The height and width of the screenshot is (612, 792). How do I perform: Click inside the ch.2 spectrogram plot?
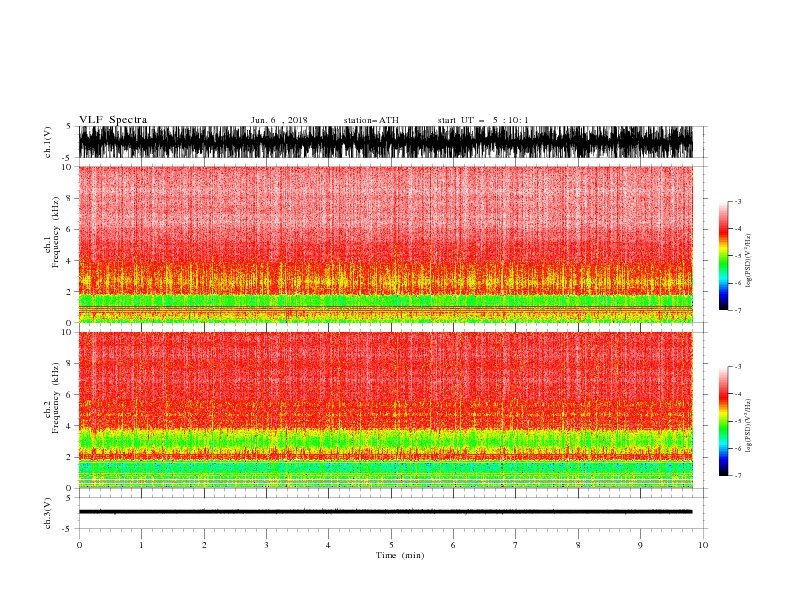tap(385, 410)
